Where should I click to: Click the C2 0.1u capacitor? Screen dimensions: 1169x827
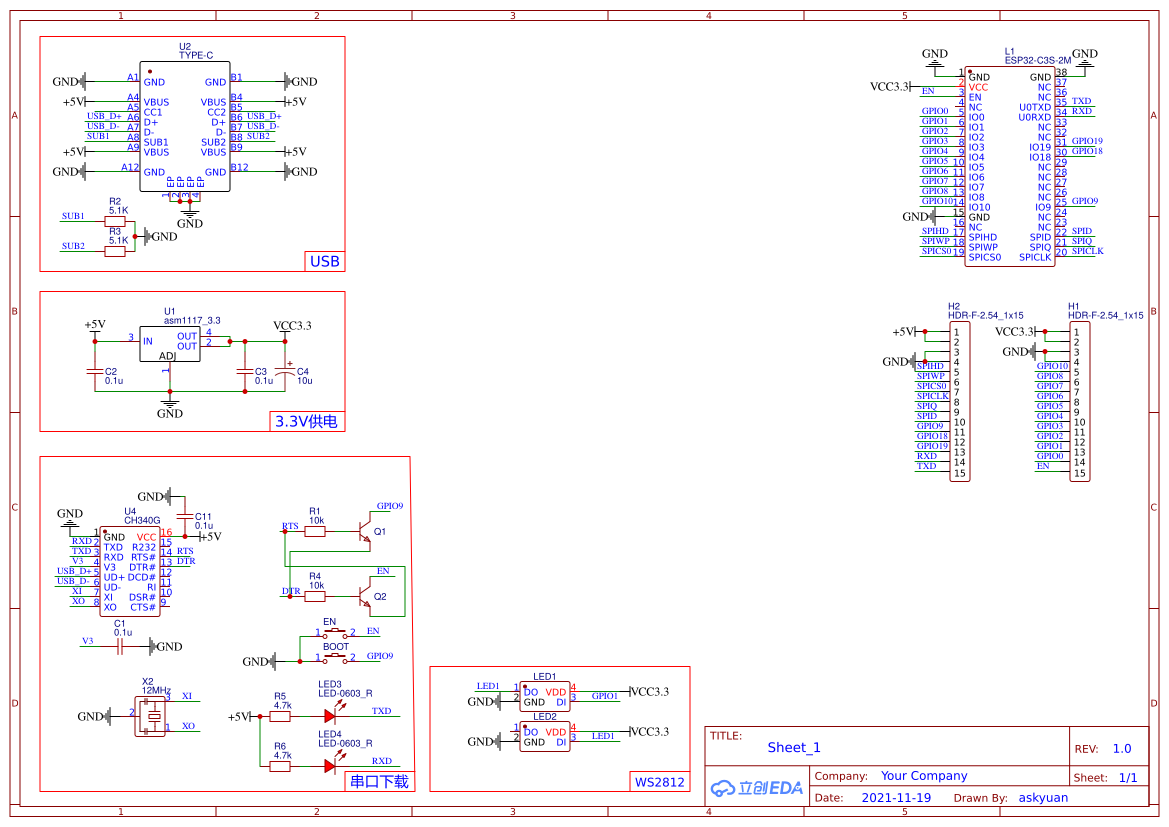(95, 371)
